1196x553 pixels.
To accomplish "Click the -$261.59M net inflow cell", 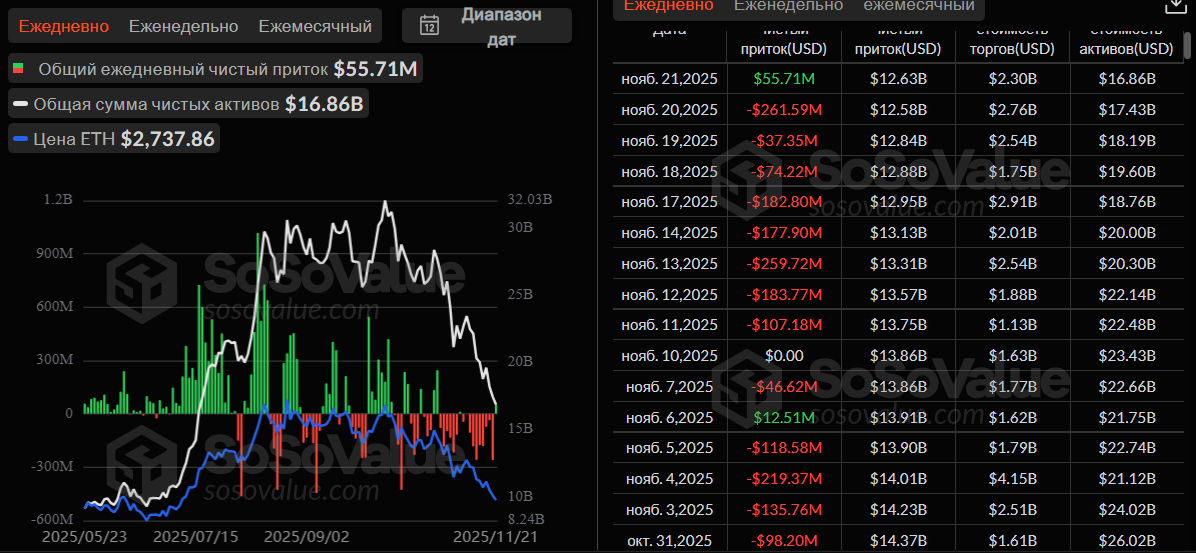I will [x=784, y=110].
